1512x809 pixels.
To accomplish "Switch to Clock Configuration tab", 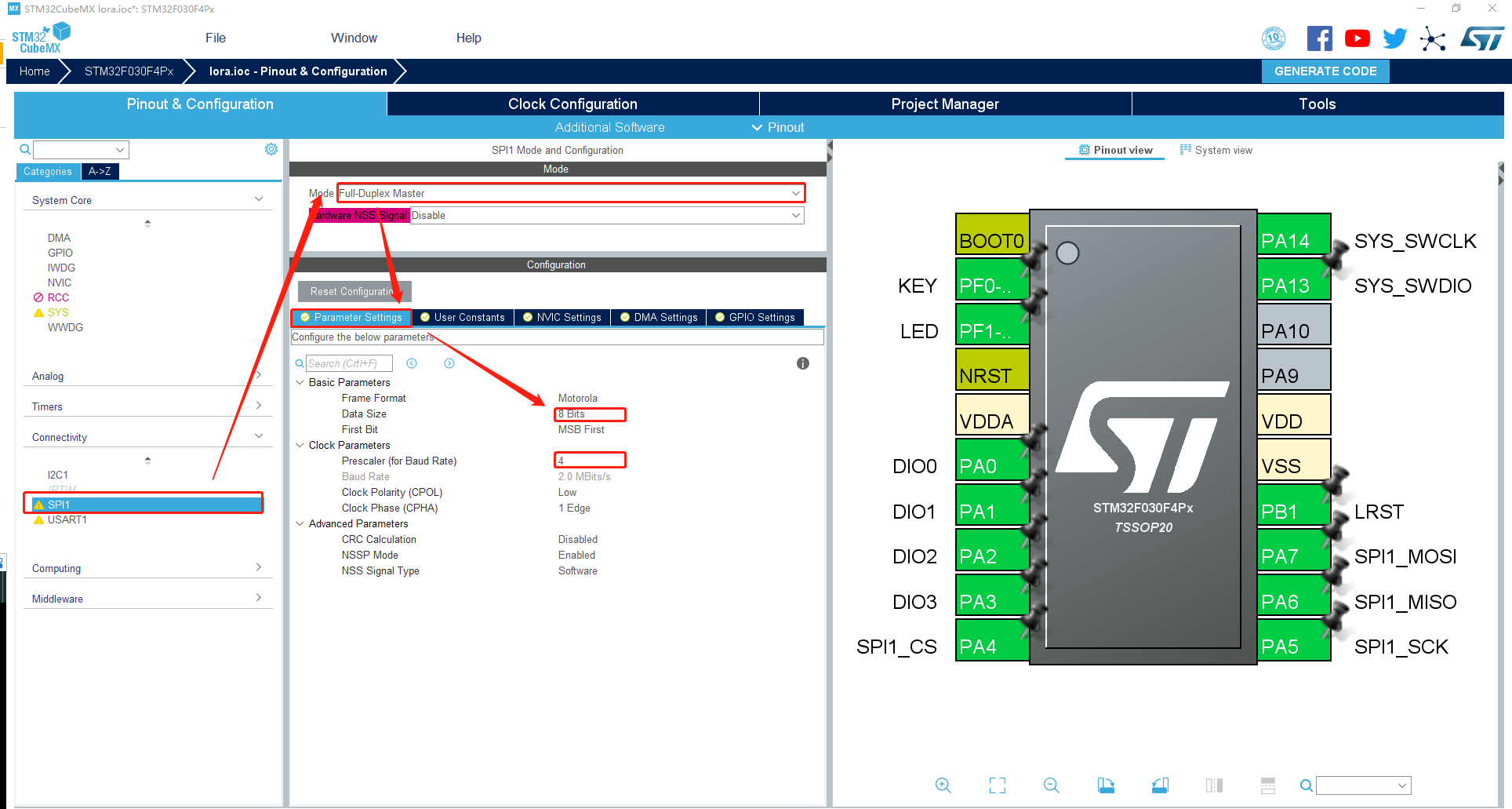I will [573, 104].
